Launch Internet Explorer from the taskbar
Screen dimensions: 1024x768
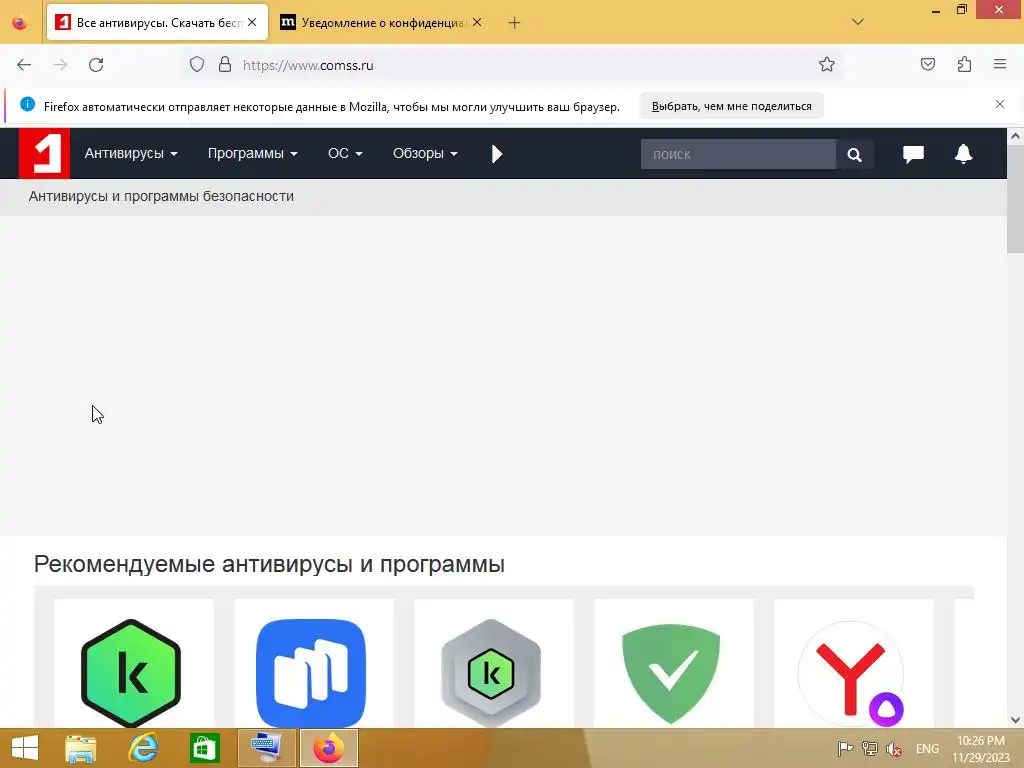[x=143, y=748]
